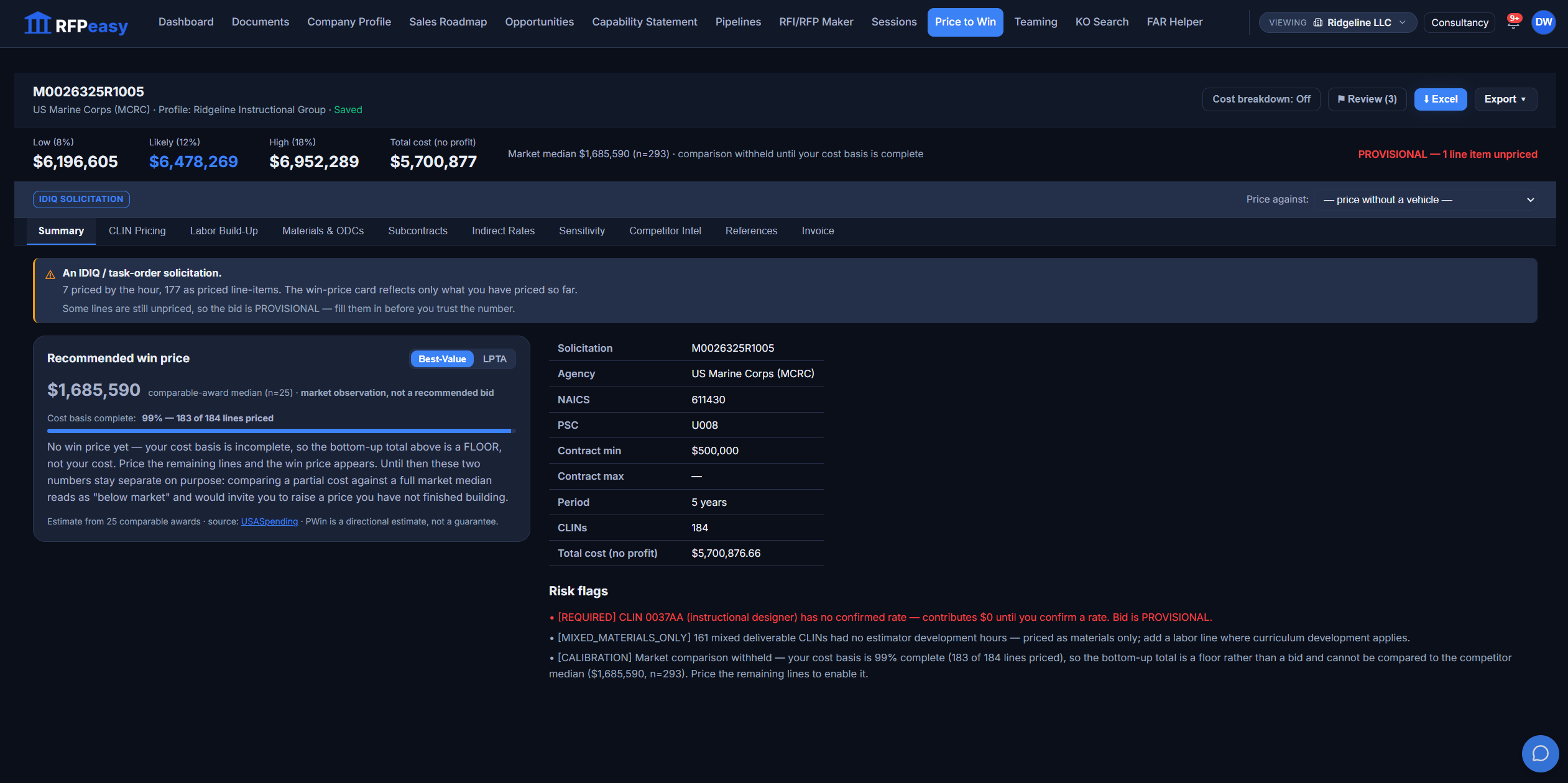Click the RFPeasy logo icon
The width and height of the screenshot is (1568, 783).
[37, 23]
